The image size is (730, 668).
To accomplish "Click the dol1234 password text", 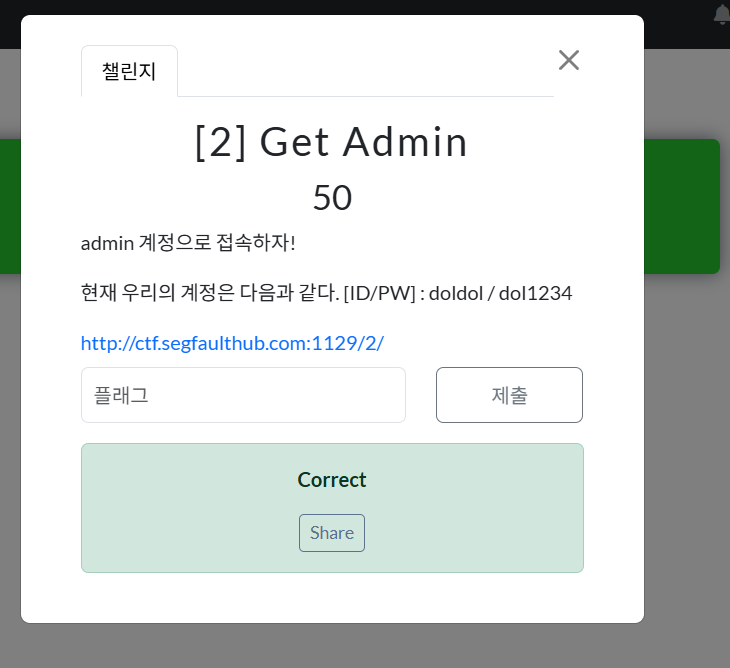I will pyautogui.click(x=535, y=293).
